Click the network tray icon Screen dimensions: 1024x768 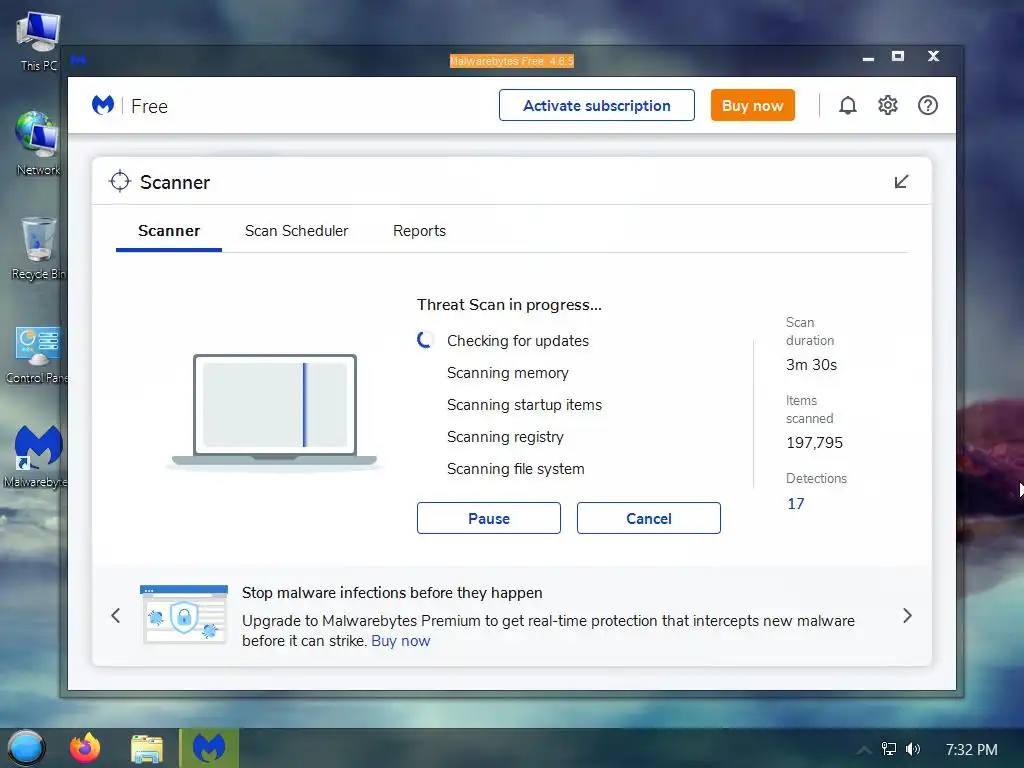click(888, 748)
